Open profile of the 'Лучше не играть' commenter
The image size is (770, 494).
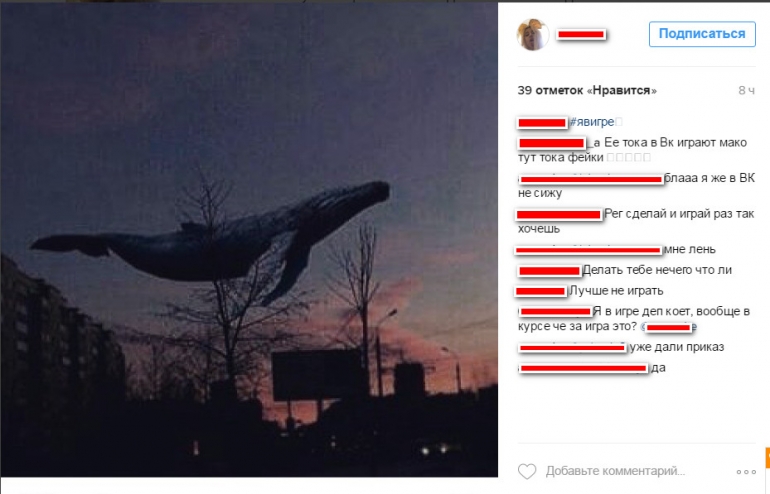coord(541,291)
